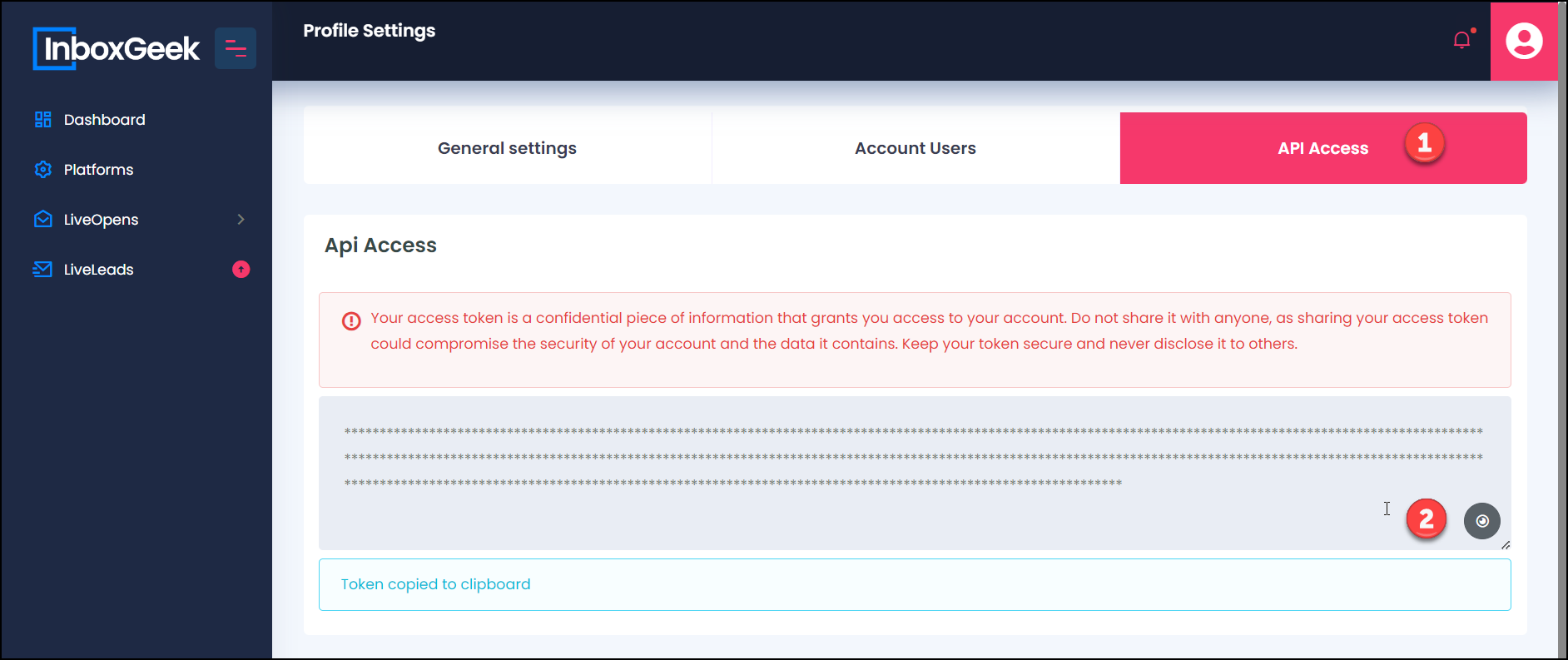Expand the LiveOpens submenu chevron
1568x660 pixels.
241,220
